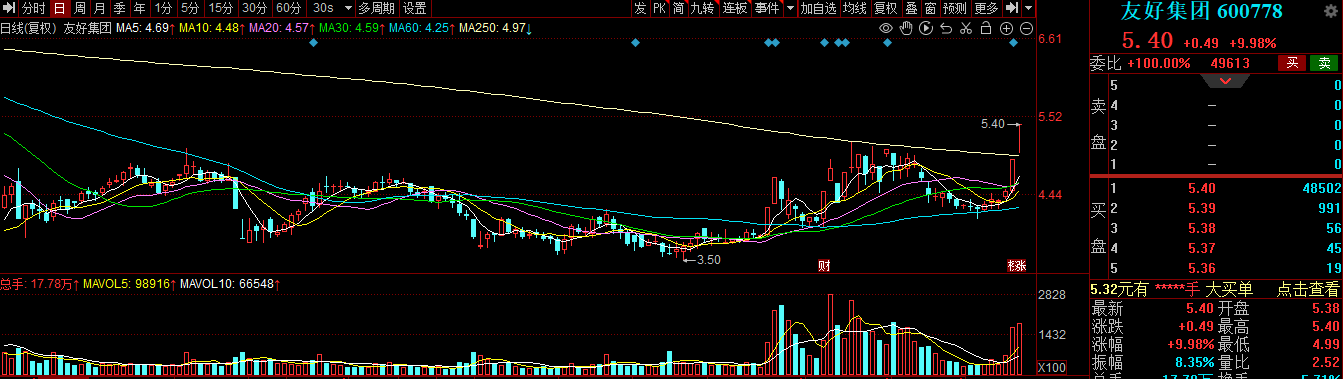The height and width of the screenshot is (379, 1343).
Task: Open settings gear beside stock name
Action: pos(1331,11)
